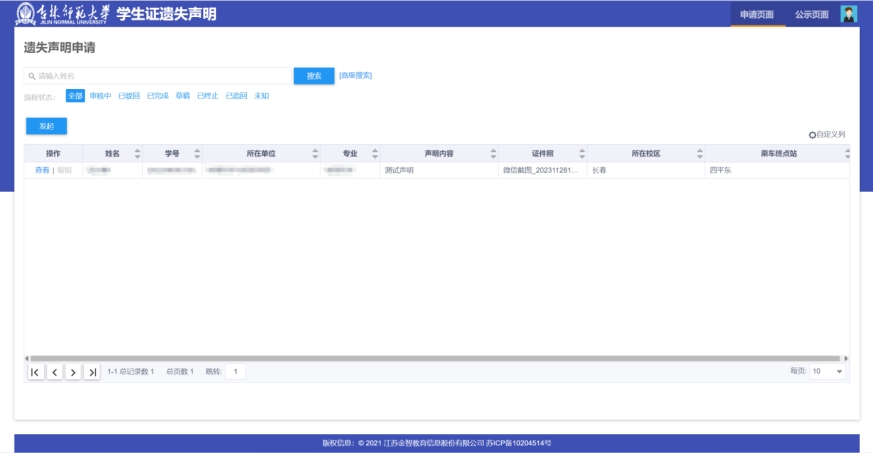This screenshot has height=453, width=873.
Task: Go to next page of results
Action: (73, 372)
